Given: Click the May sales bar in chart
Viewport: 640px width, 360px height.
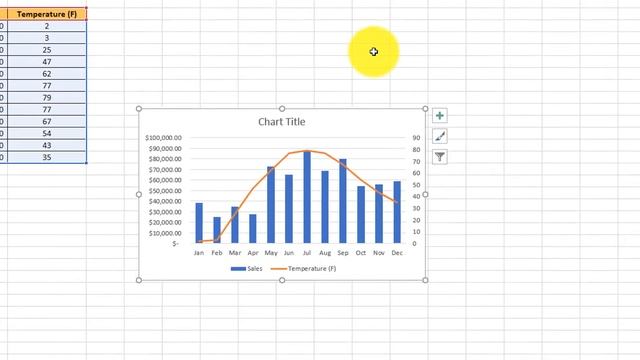Looking at the screenshot, I should point(271,205).
